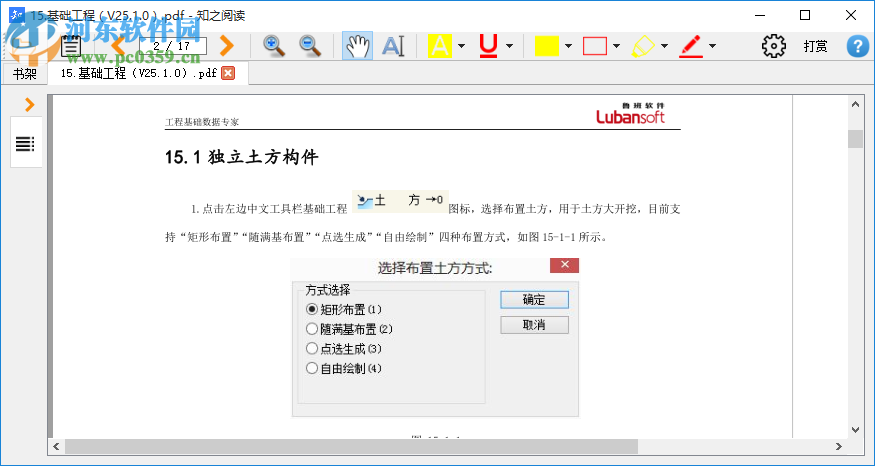Open highlighter marker options dropdown

[x=664, y=46]
